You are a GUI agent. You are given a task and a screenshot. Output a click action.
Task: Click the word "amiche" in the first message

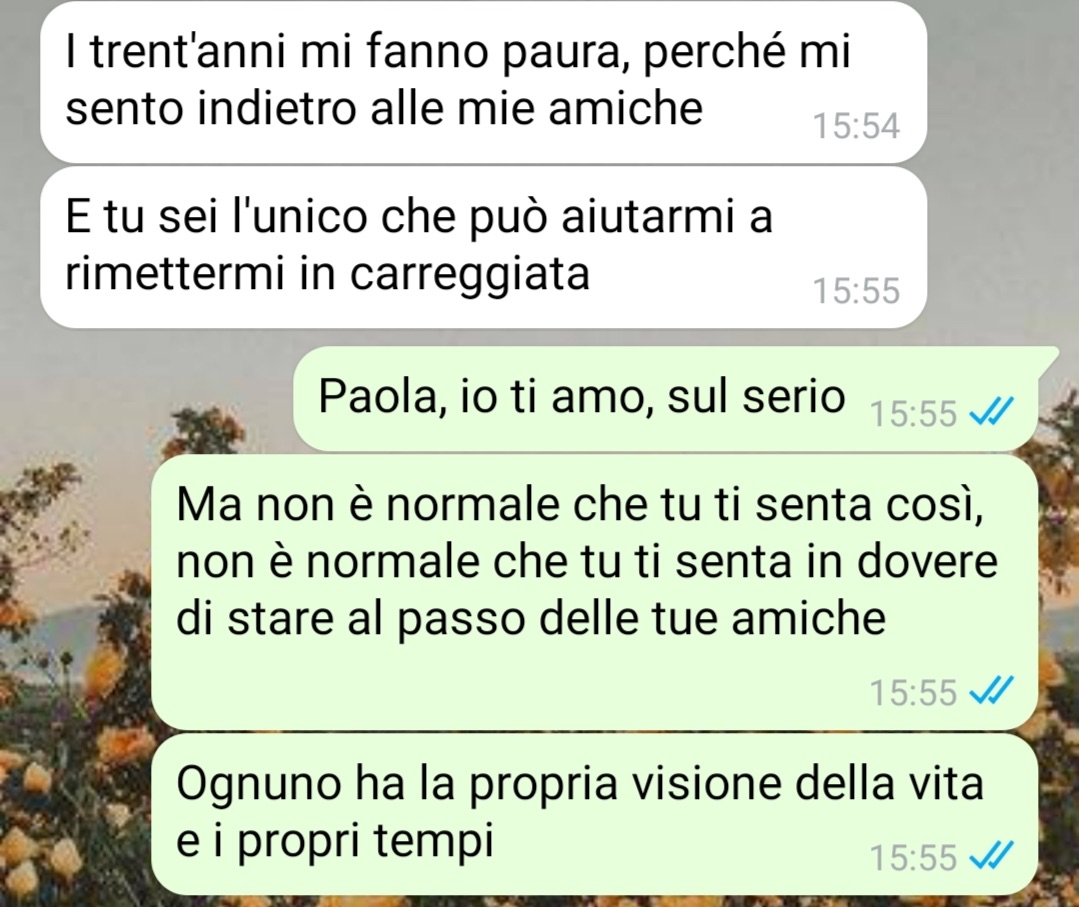(x=625, y=108)
